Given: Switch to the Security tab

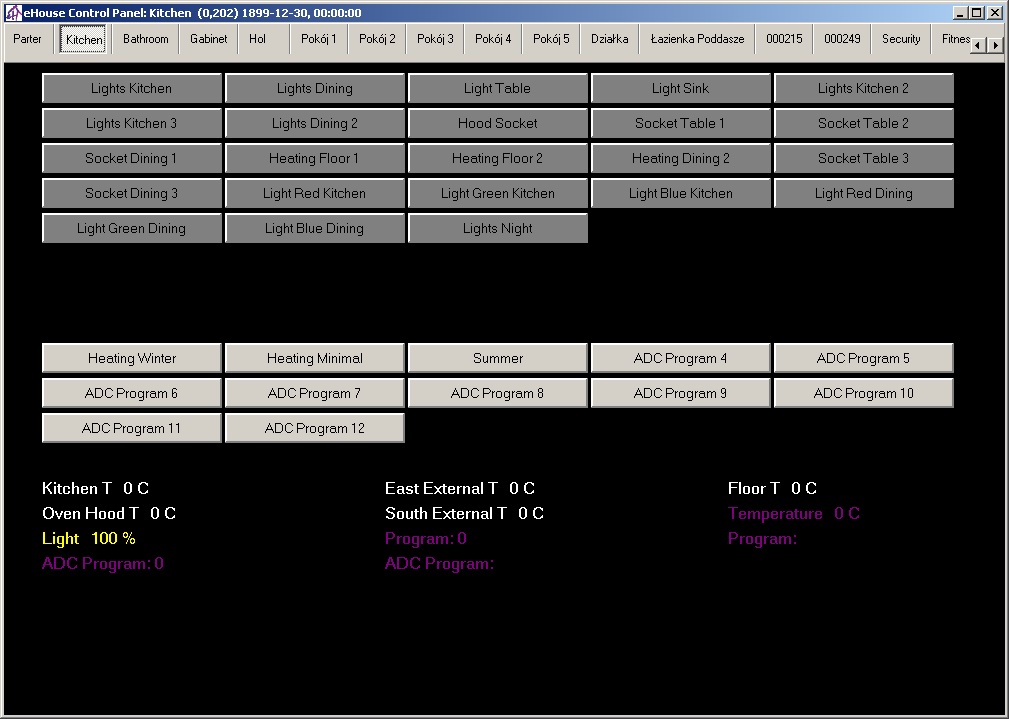Looking at the screenshot, I should [900, 39].
